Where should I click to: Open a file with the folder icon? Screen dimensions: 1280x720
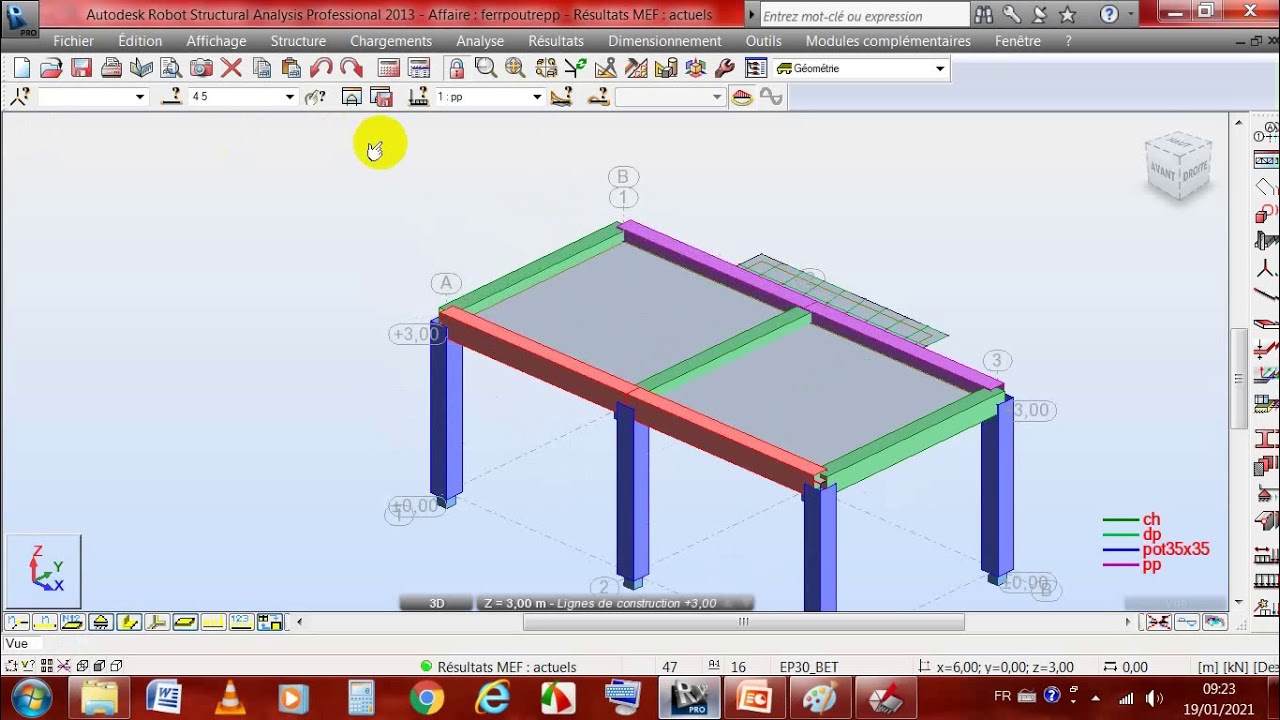[x=51, y=68]
